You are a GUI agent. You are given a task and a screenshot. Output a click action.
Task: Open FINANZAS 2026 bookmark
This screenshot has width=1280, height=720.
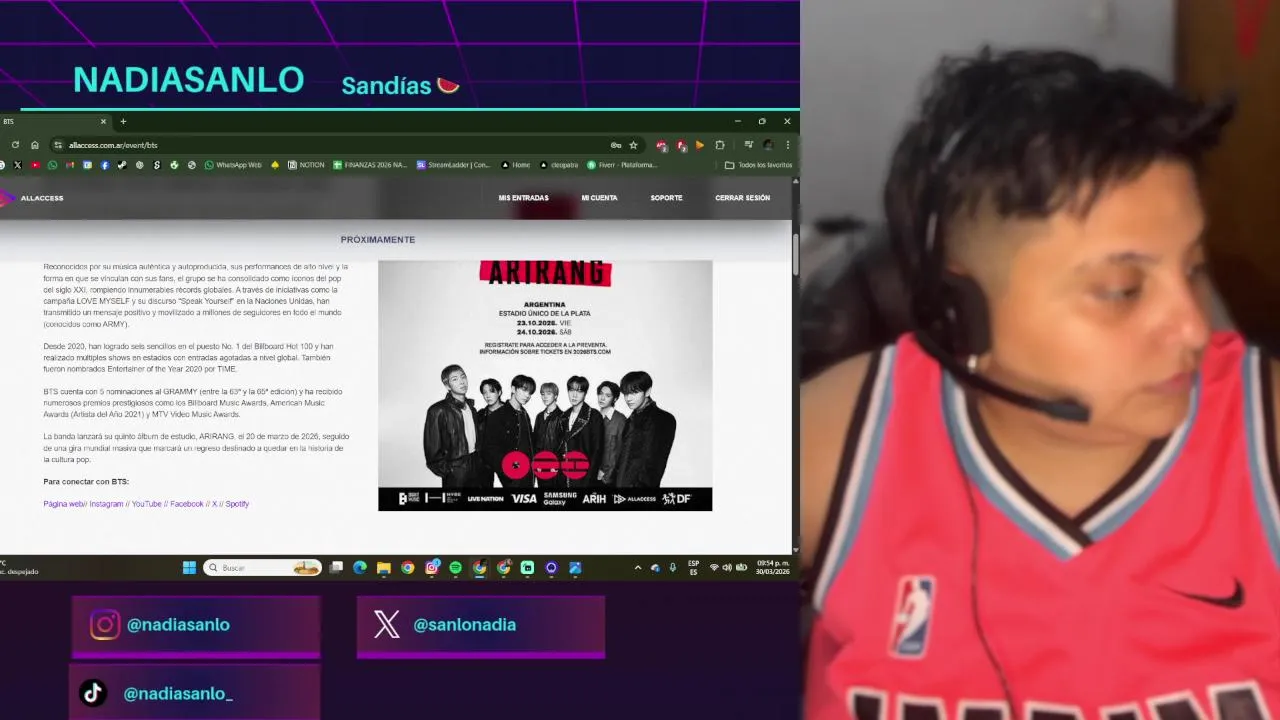coord(370,165)
